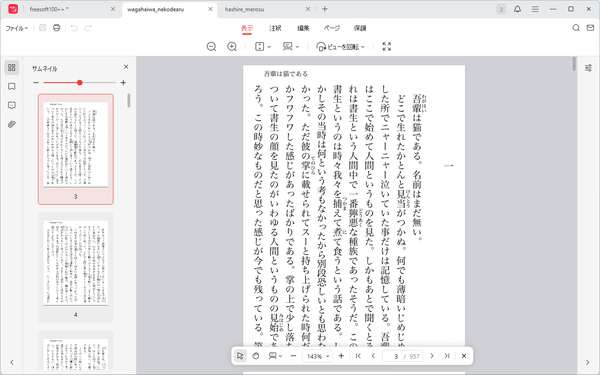Viewport: 600px width, 375px height.
Task: Close the wagahaiwa_nekodearu tab
Action: pyautogui.click(x=210, y=9)
